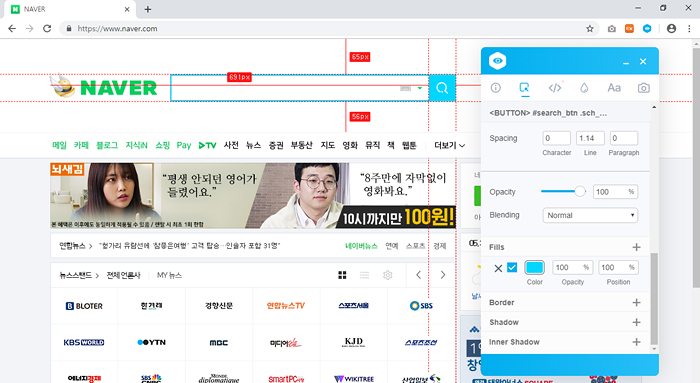The image size is (700, 383).
Task: Open the code view icon in the panel
Action: (554, 88)
